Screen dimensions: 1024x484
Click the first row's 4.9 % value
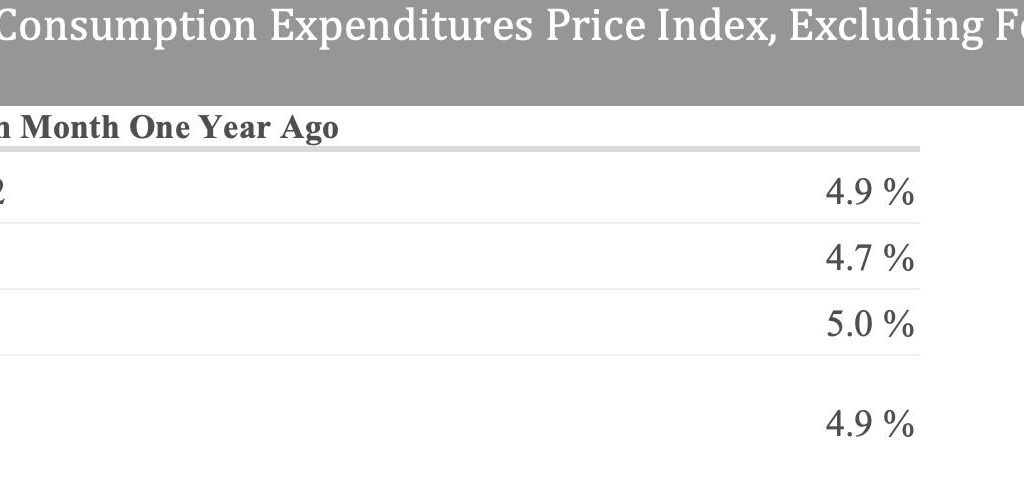point(869,191)
